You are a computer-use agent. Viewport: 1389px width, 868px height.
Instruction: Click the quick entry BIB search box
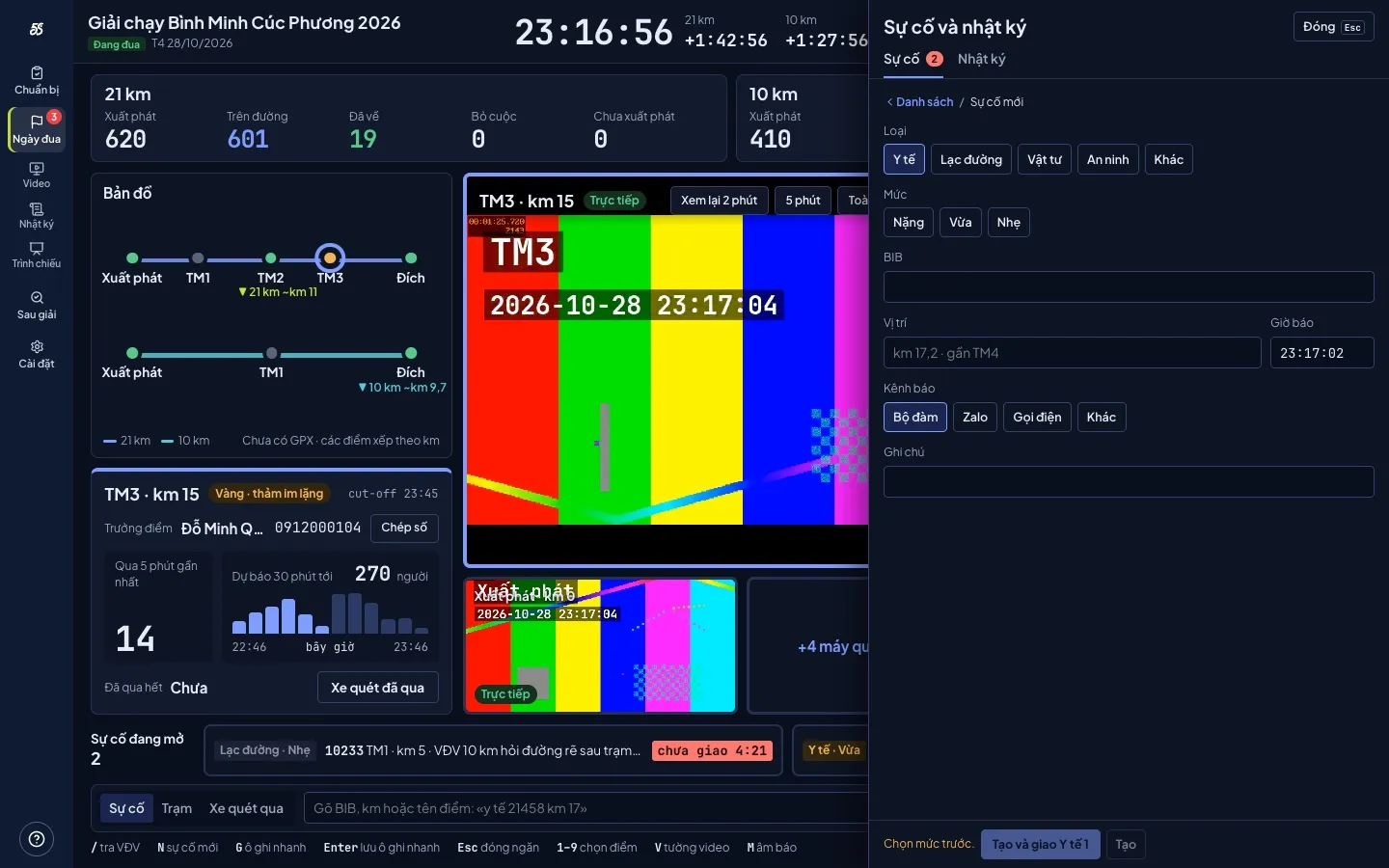(x=586, y=808)
